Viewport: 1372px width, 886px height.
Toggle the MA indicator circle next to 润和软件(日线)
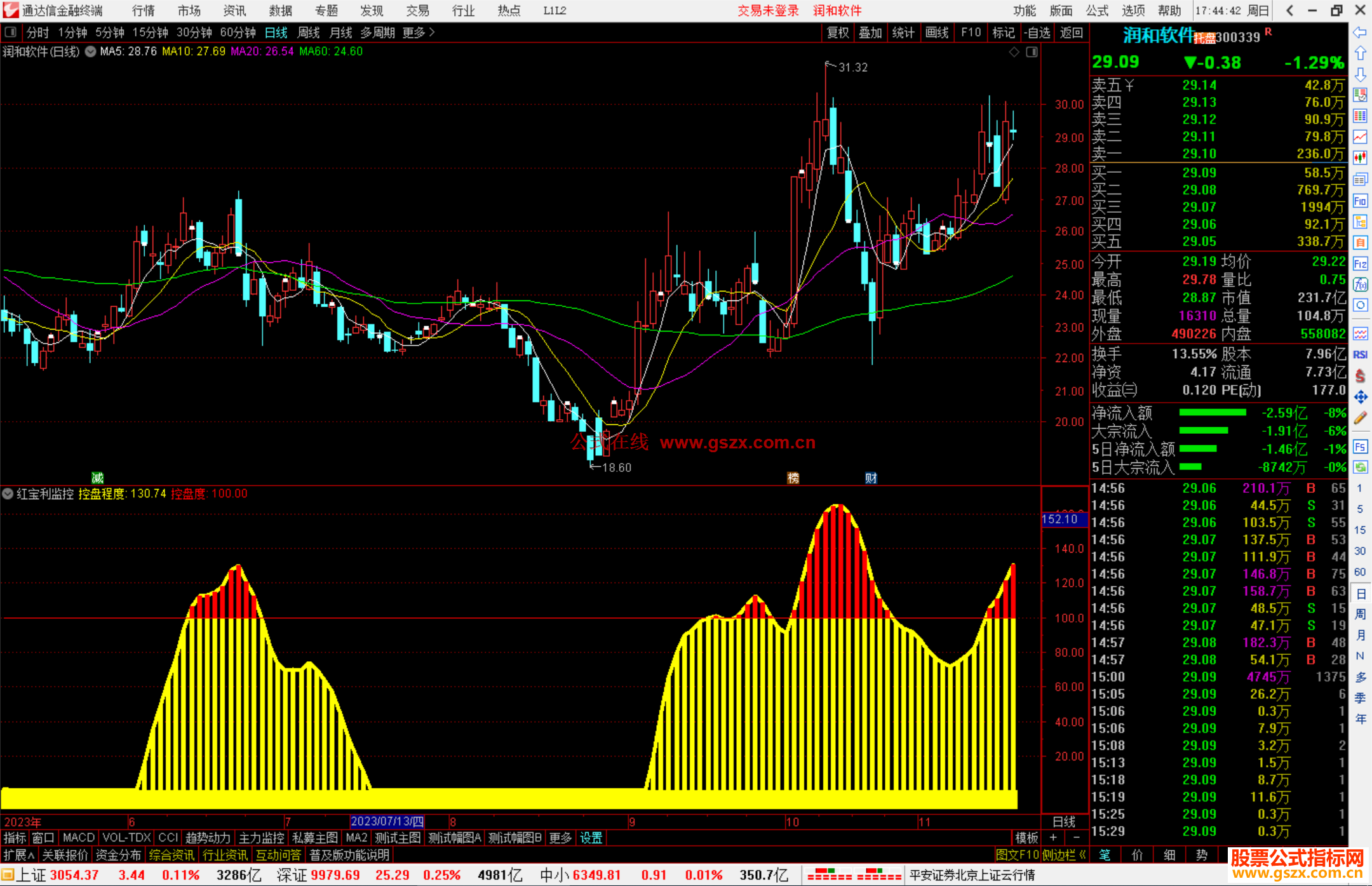[x=90, y=51]
